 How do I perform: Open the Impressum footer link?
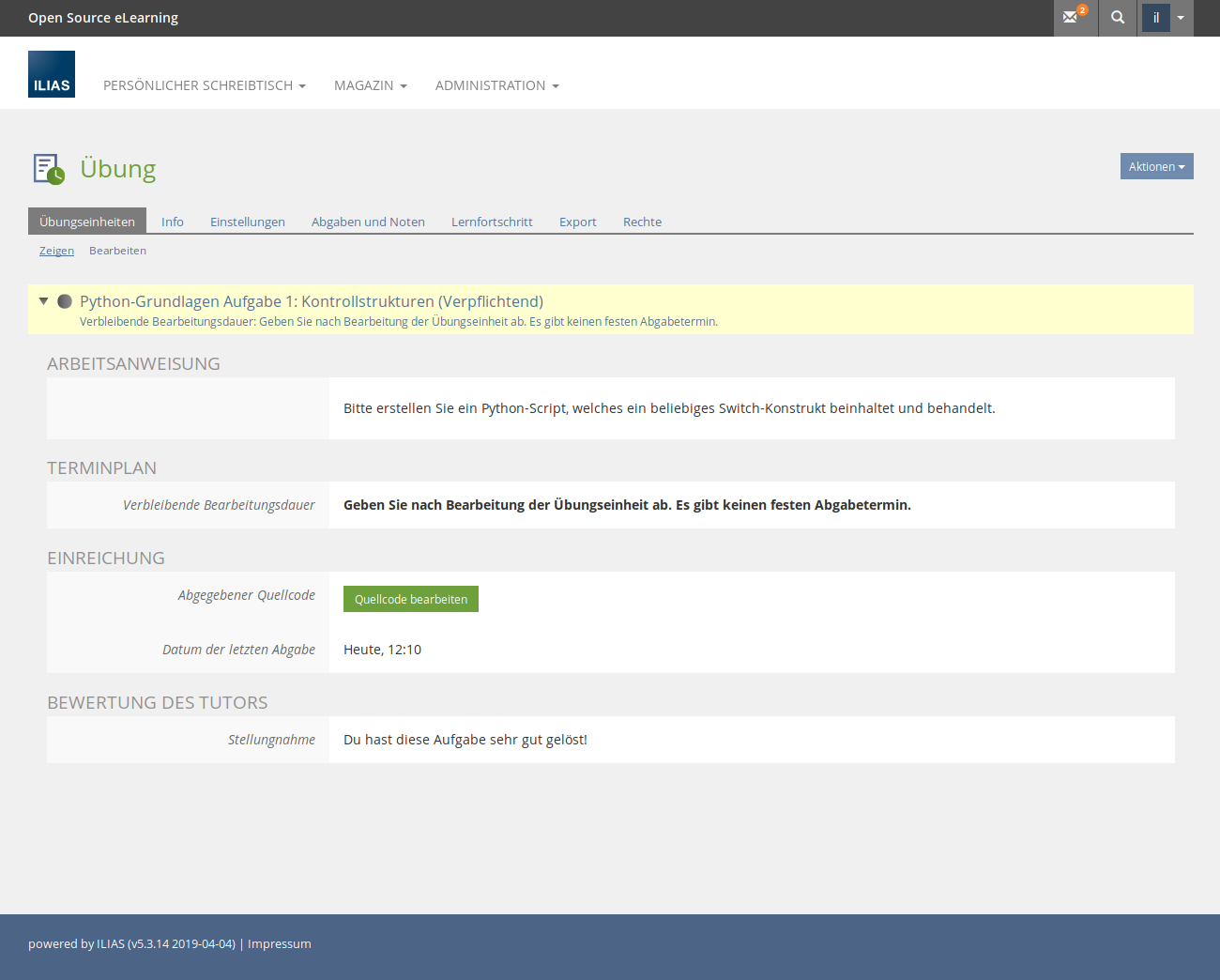279,944
